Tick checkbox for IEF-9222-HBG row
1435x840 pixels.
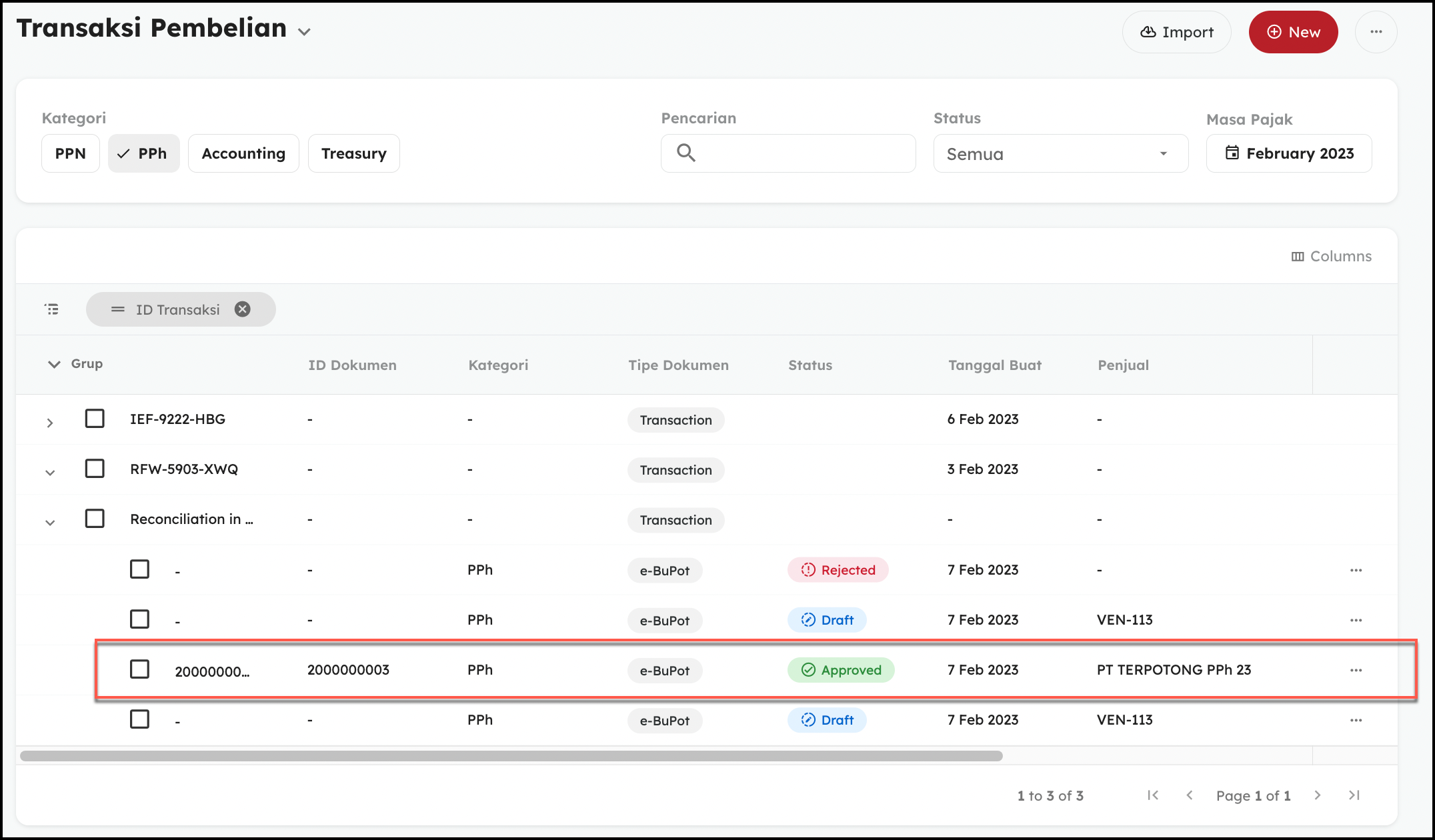pyautogui.click(x=95, y=419)
